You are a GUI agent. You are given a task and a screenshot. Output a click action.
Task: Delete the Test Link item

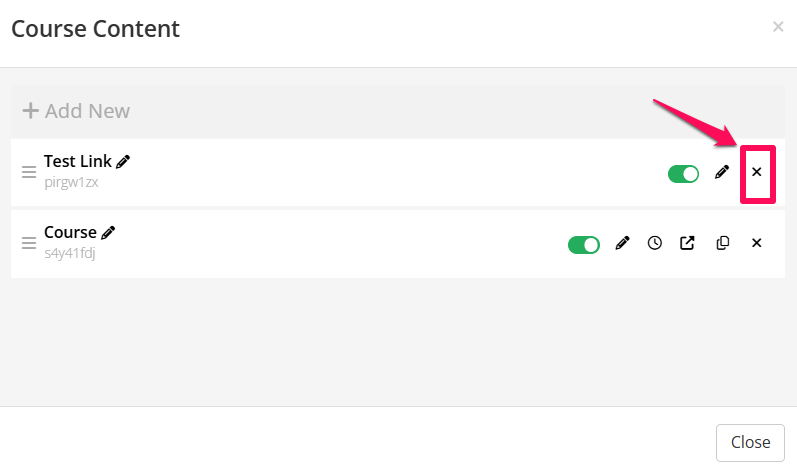tap(757, 172)
